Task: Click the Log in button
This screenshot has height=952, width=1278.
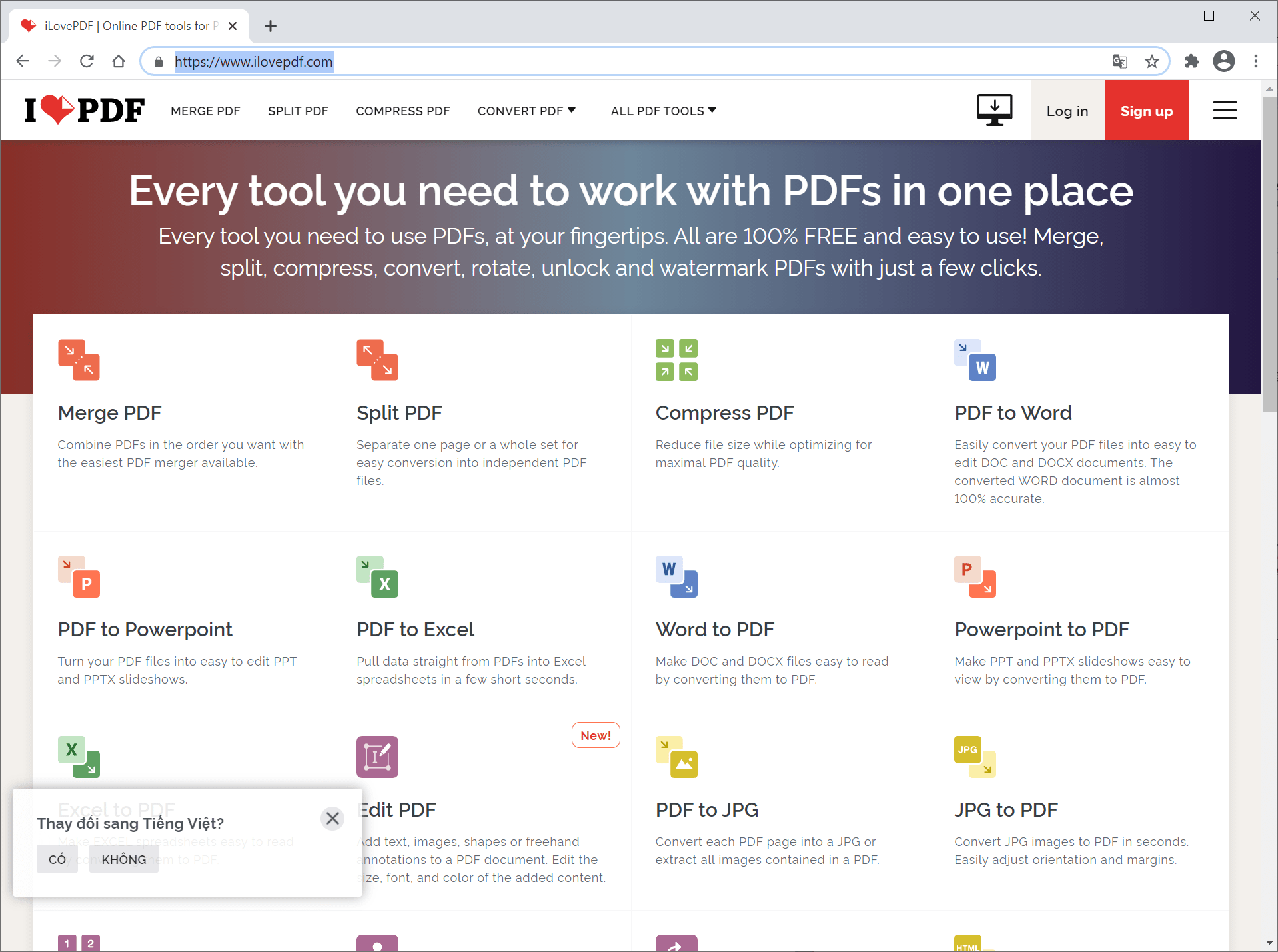Action: point(1067,111)
